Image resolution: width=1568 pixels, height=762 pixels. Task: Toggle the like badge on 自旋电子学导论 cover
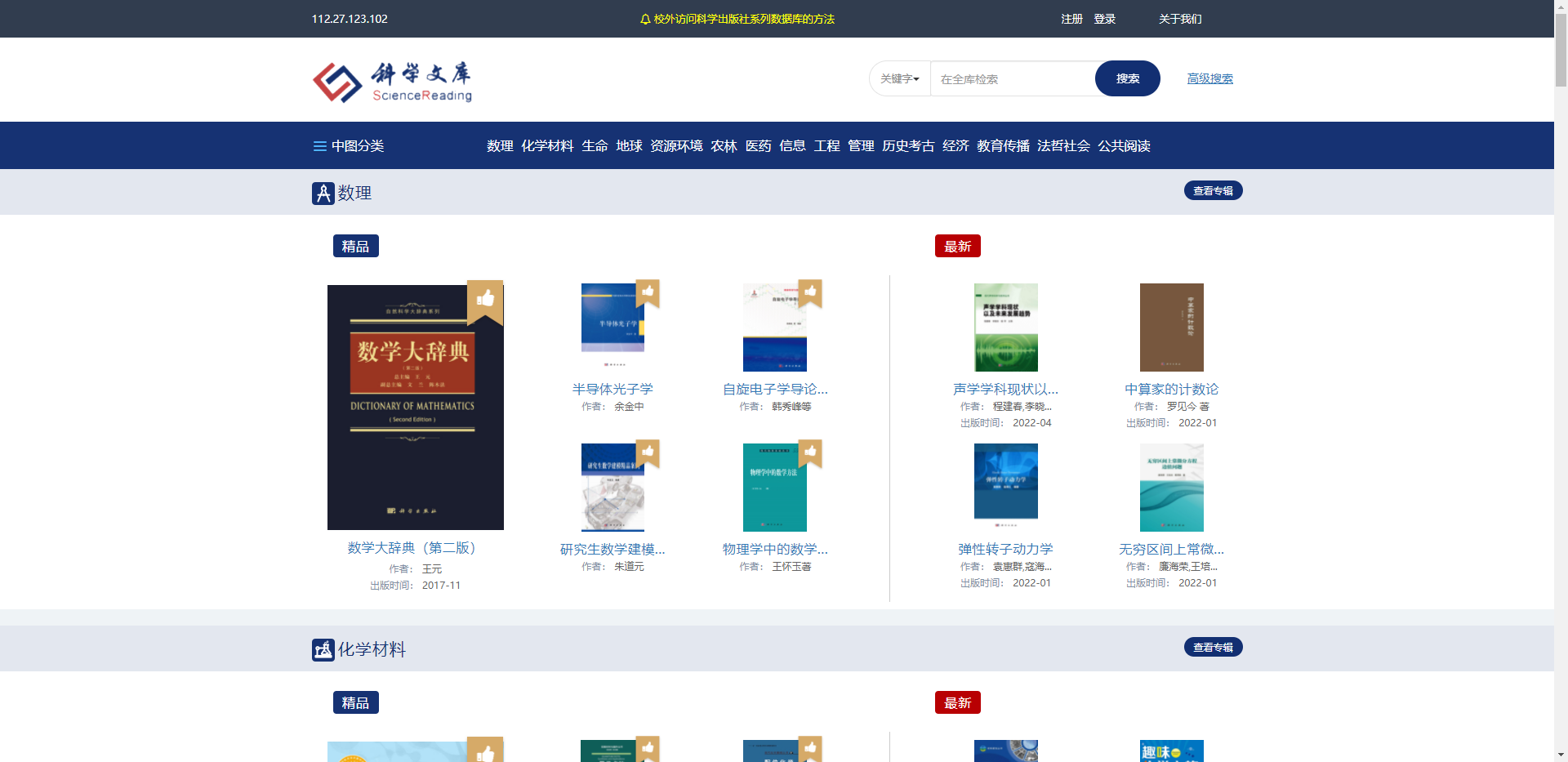point(810,292)
